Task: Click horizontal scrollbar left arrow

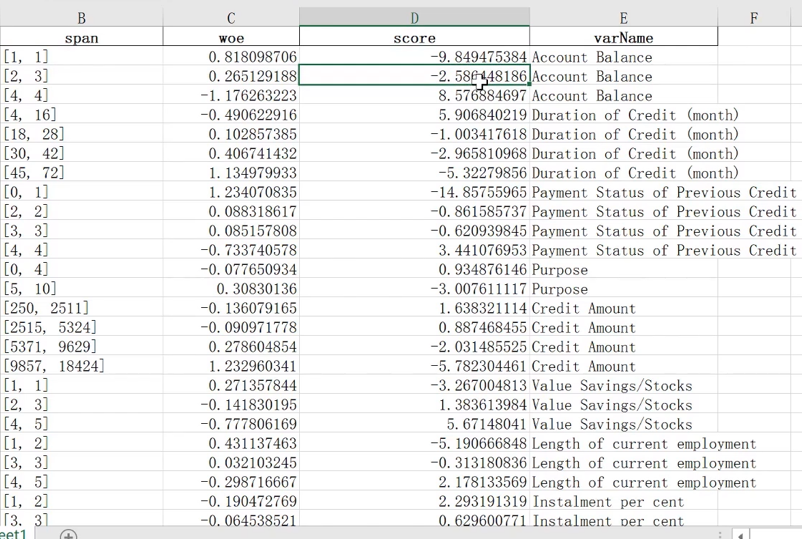Action: (x=740, y=535)
